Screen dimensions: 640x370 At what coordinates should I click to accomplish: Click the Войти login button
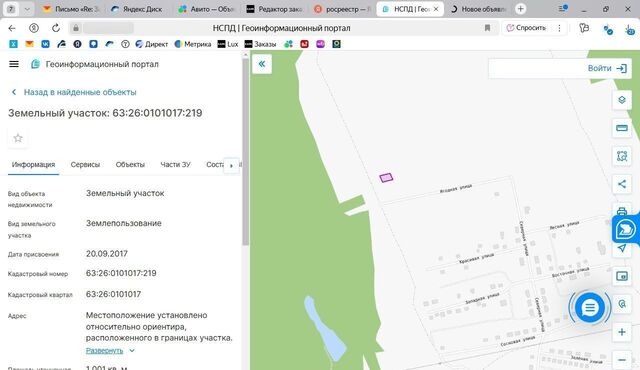607,68
